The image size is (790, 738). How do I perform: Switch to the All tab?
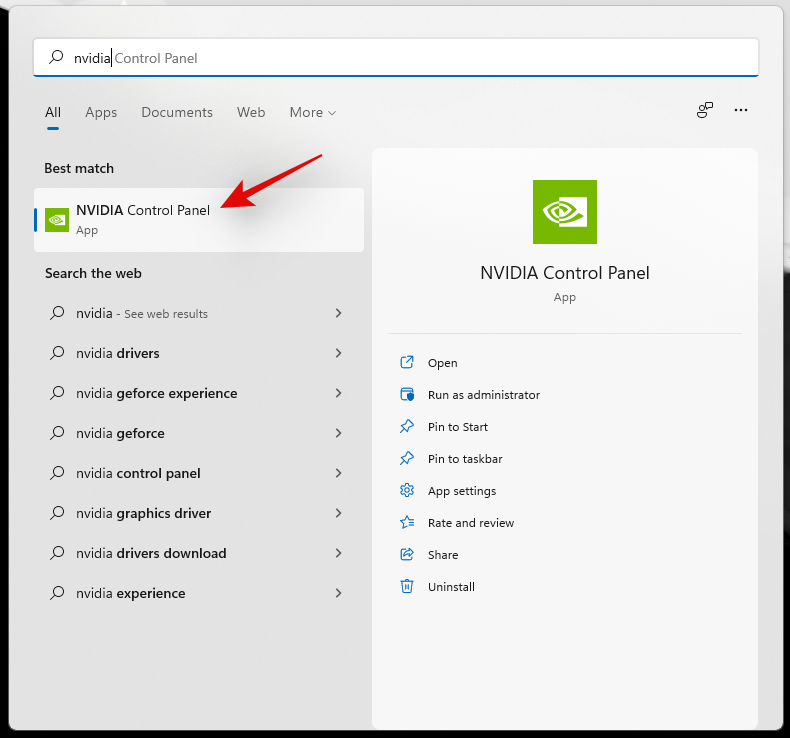(53, 112)
